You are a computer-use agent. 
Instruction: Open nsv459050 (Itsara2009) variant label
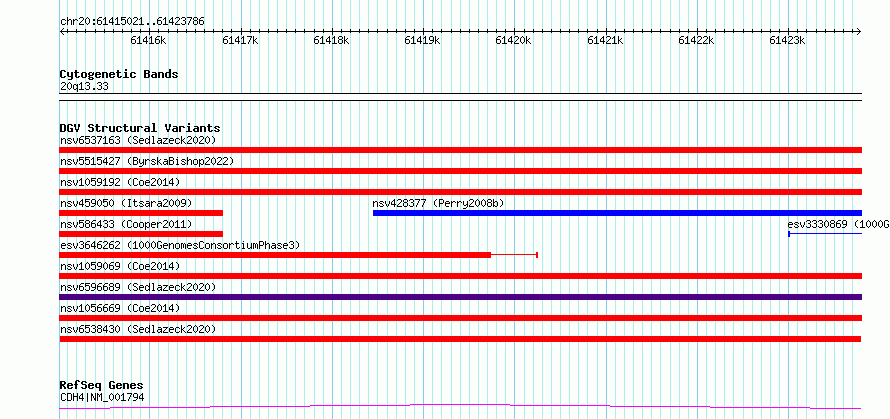tap(126, 203)
